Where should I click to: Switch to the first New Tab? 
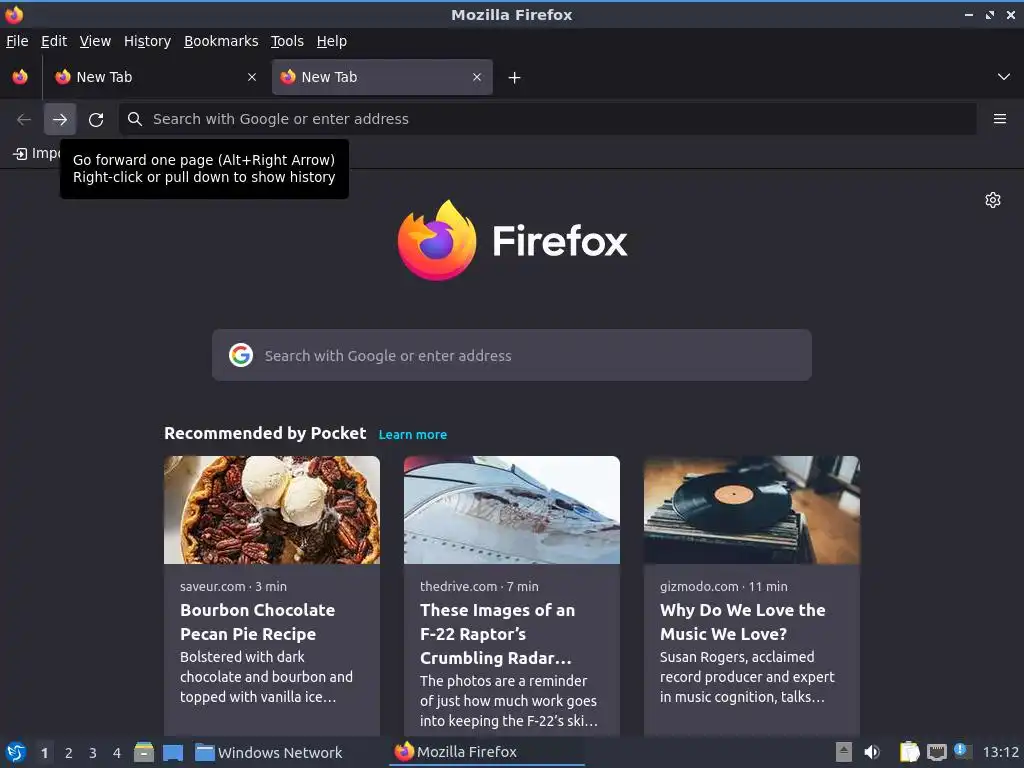tap(157, 77)
